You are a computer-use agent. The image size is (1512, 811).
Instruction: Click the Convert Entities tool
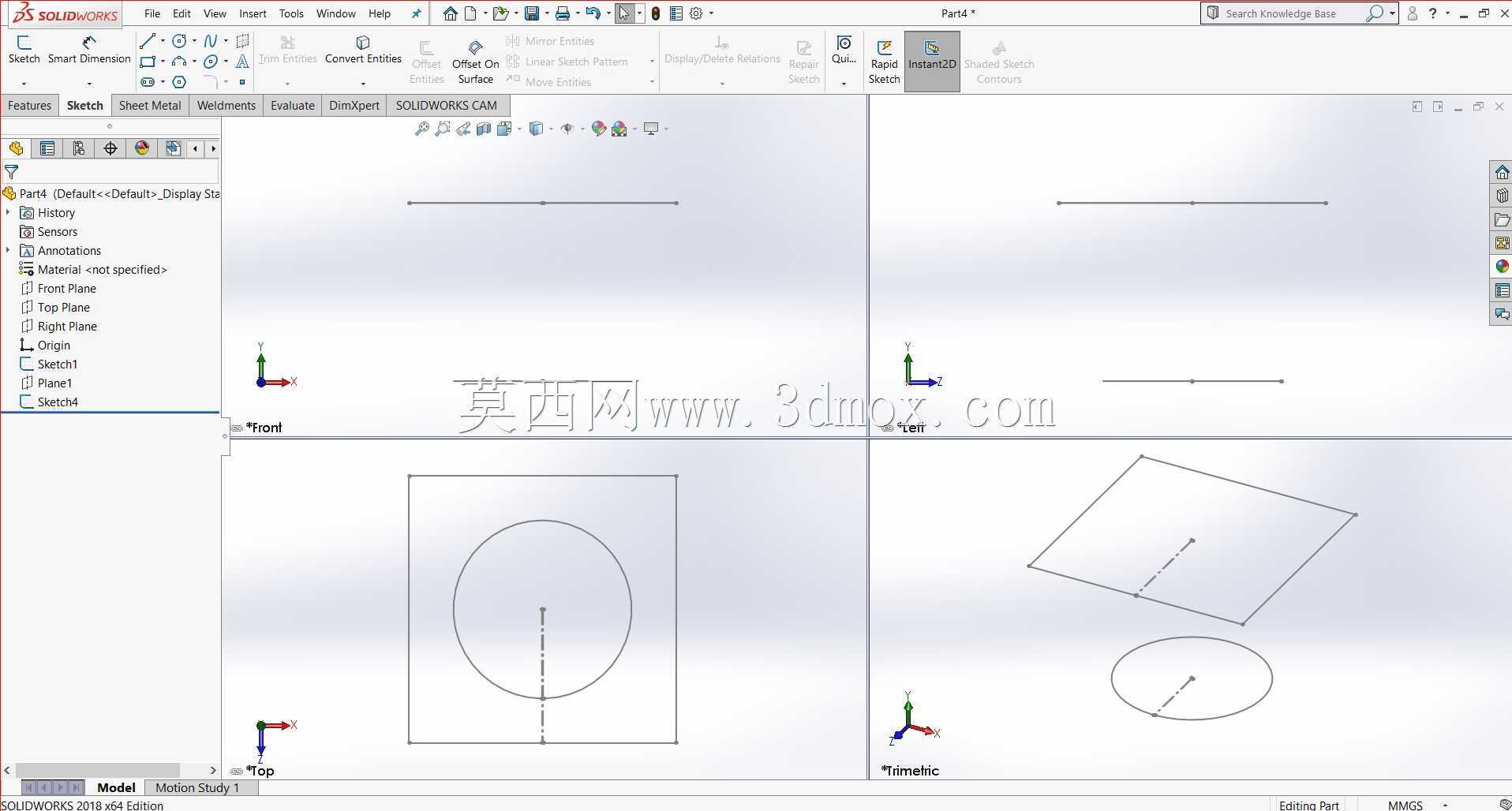363,50
